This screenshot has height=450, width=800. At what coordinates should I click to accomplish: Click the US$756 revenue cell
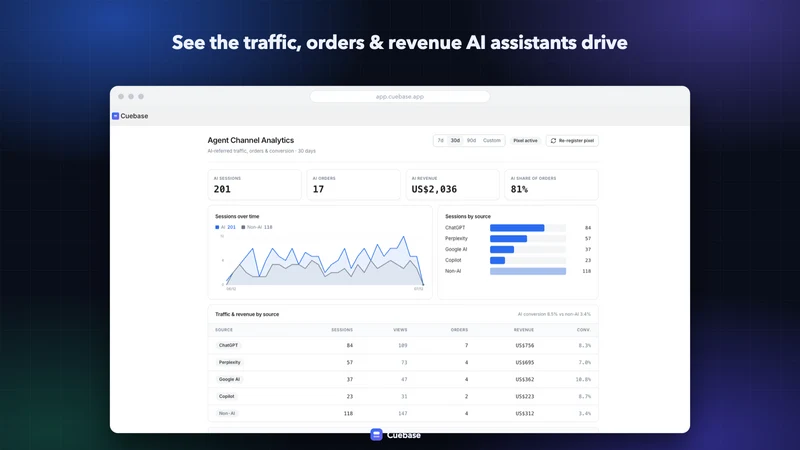(524, 345)
